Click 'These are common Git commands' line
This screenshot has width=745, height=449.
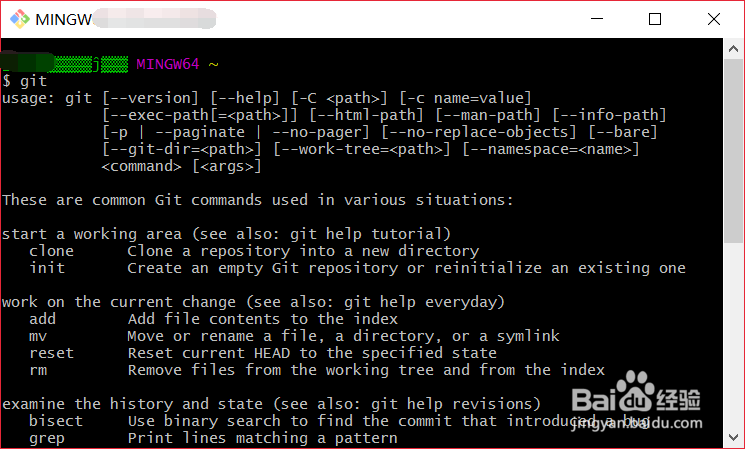coord(258,201)
